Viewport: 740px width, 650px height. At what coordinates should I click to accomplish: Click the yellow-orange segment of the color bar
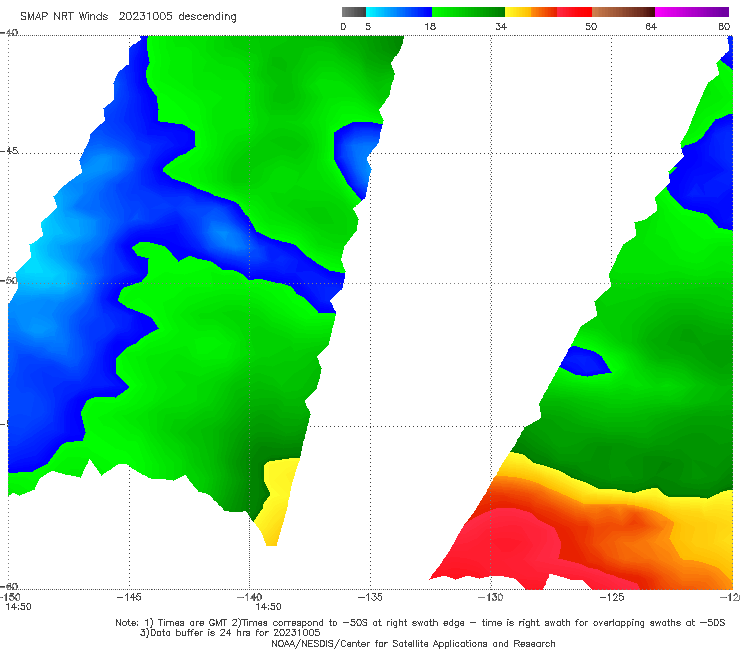coord(531,12)
